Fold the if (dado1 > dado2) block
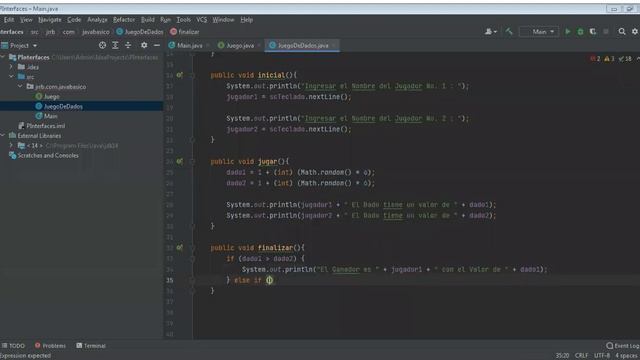The width and height of the screenshot is (640, 360). click(x=192, y=259)
